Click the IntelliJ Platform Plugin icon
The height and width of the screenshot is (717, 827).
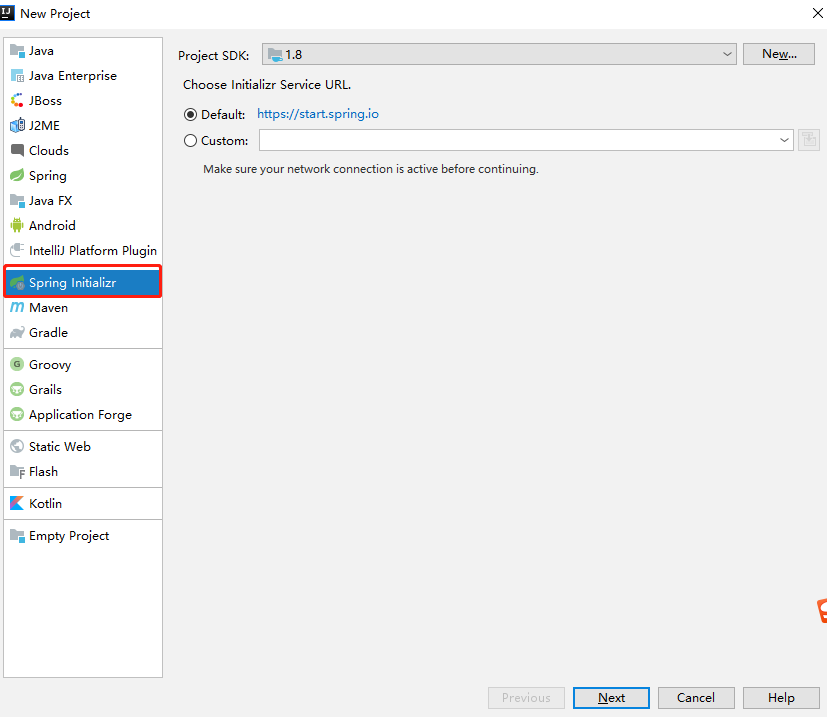tap(17, 250)
